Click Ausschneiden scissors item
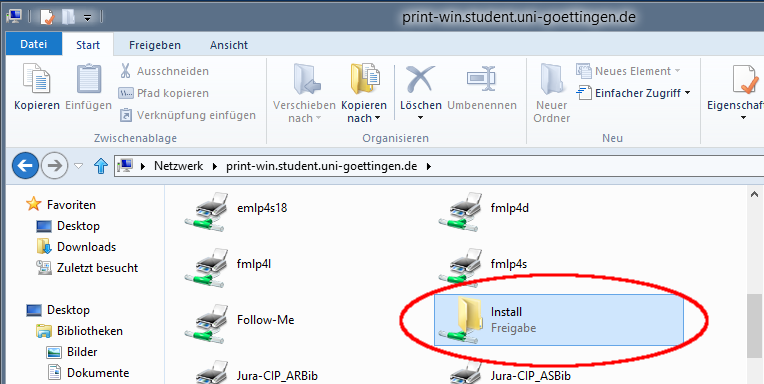This screenshot has width=764, height=384. (x=164, y=71)
